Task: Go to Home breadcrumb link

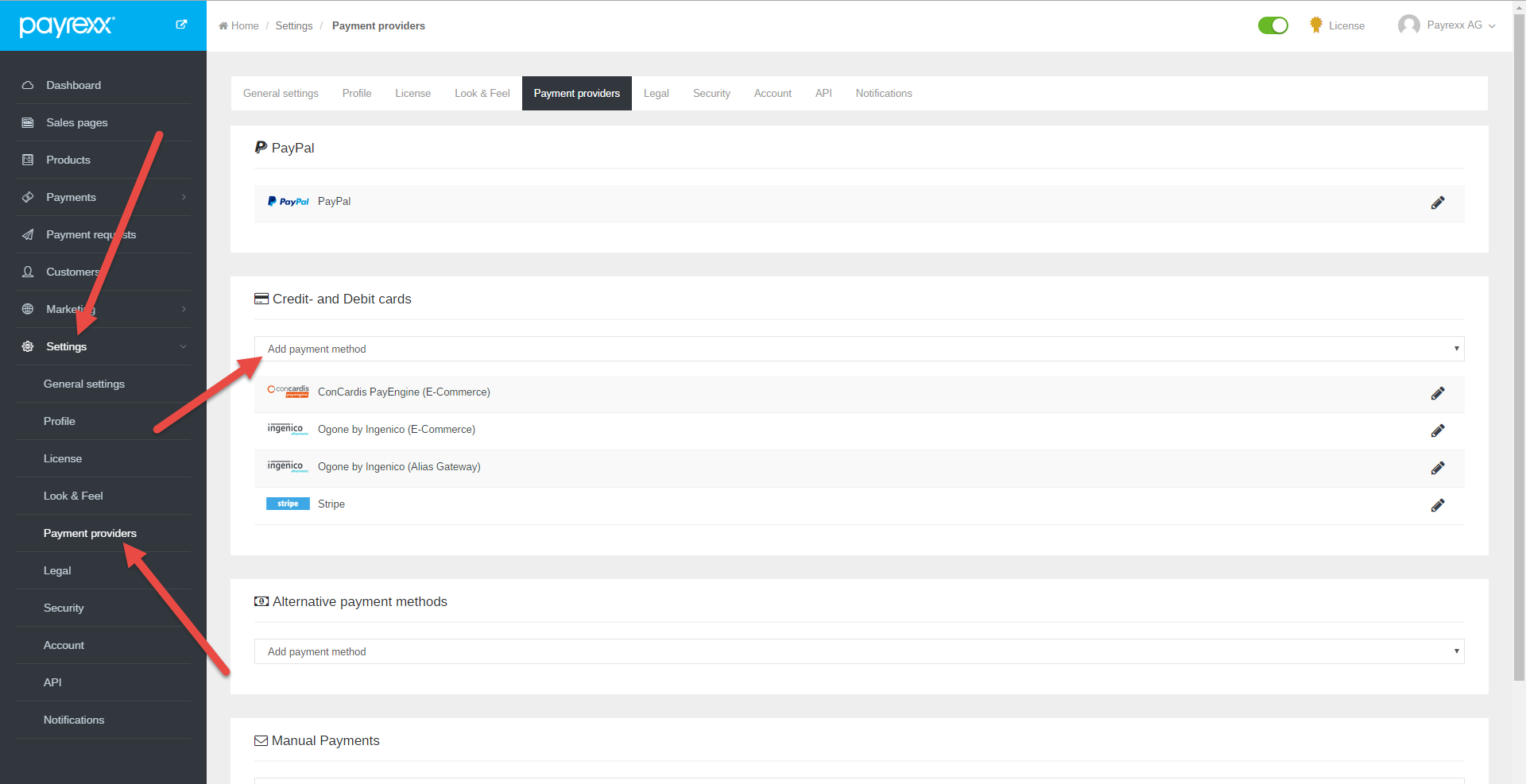Action: point(245,25)
